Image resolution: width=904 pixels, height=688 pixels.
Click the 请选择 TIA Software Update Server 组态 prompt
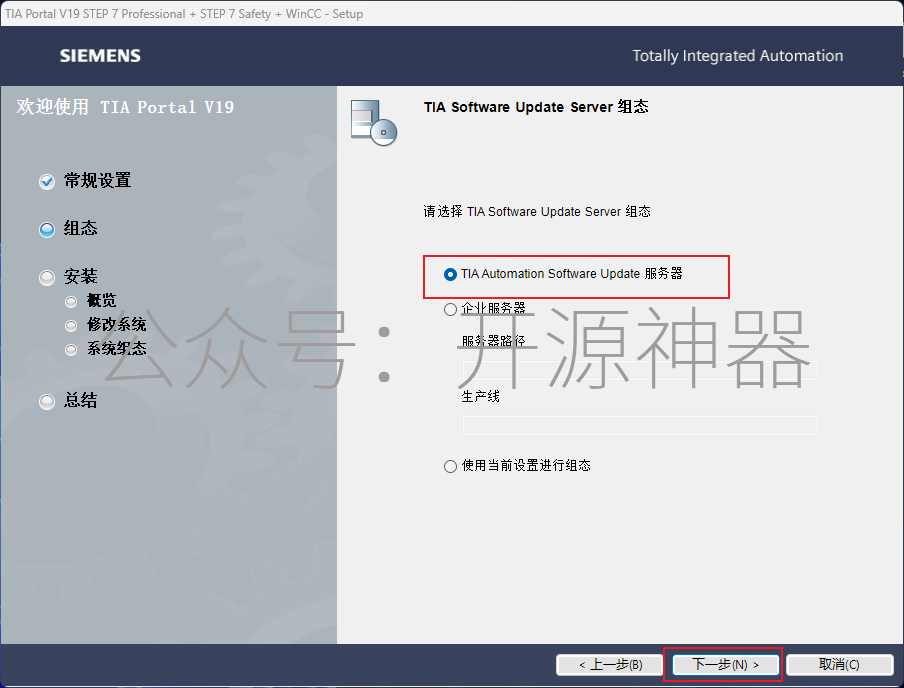coord(537,212)
